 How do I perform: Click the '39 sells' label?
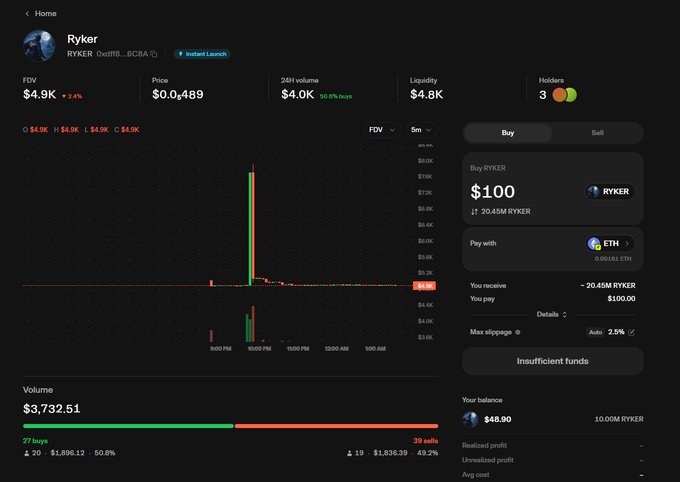click(x=425, y=441)
